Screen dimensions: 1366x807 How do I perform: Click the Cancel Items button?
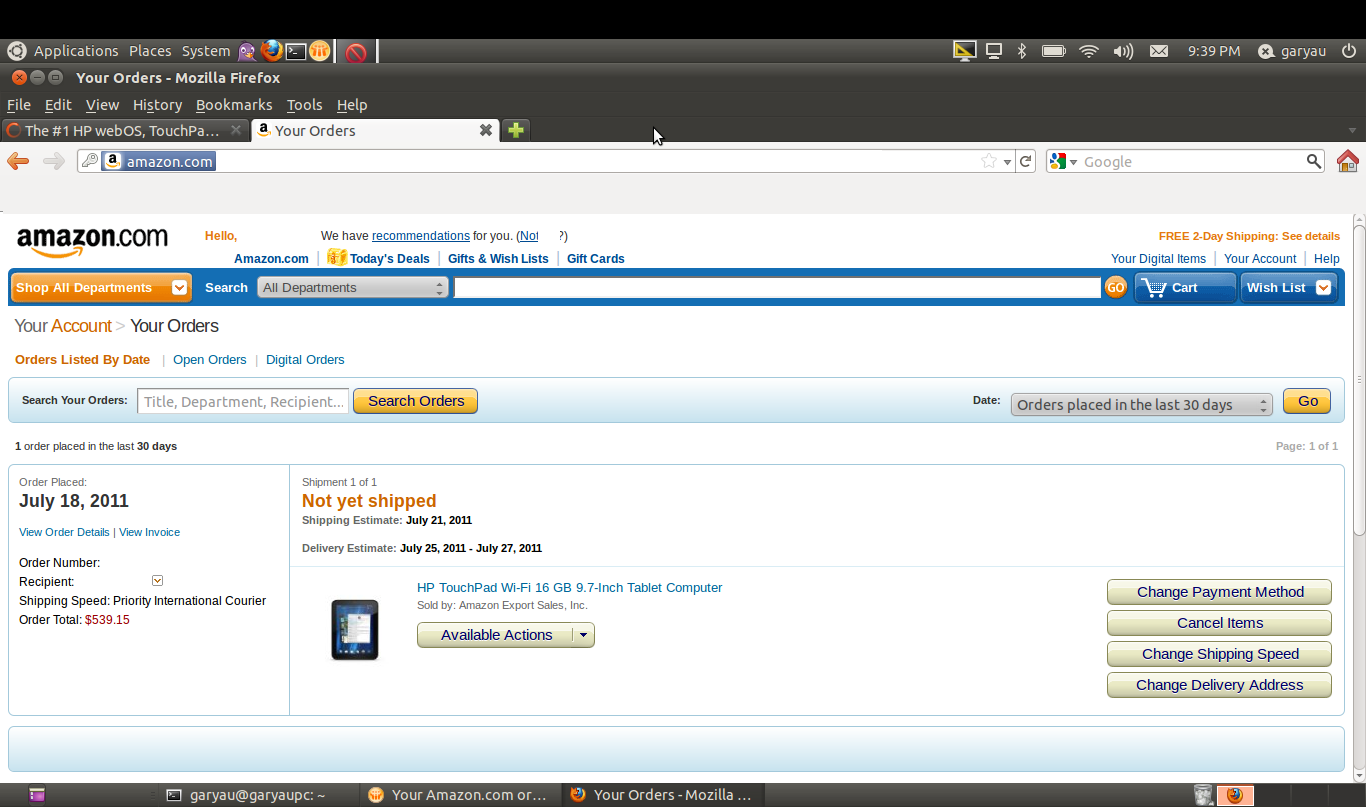coord(1220,623)
